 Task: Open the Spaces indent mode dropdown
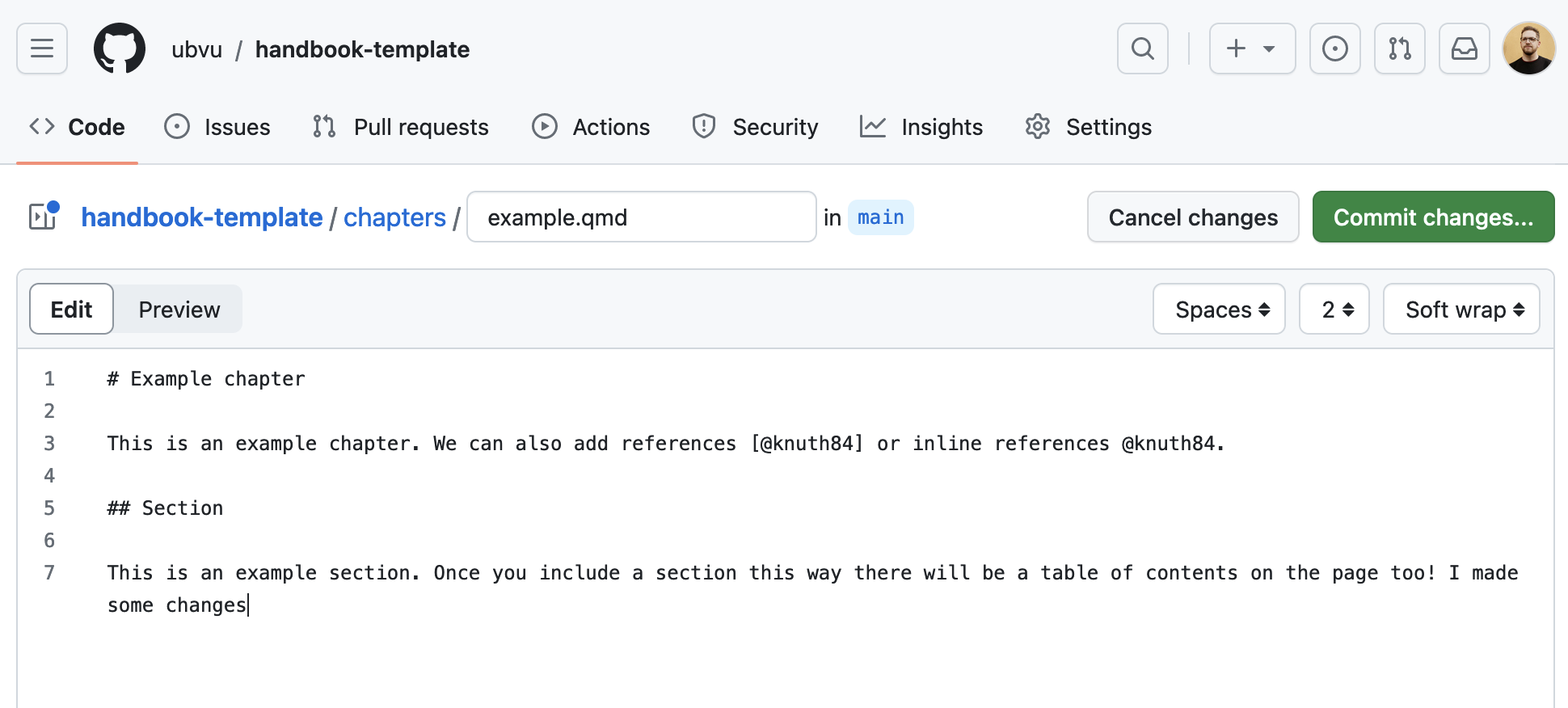pos(1219,309)
